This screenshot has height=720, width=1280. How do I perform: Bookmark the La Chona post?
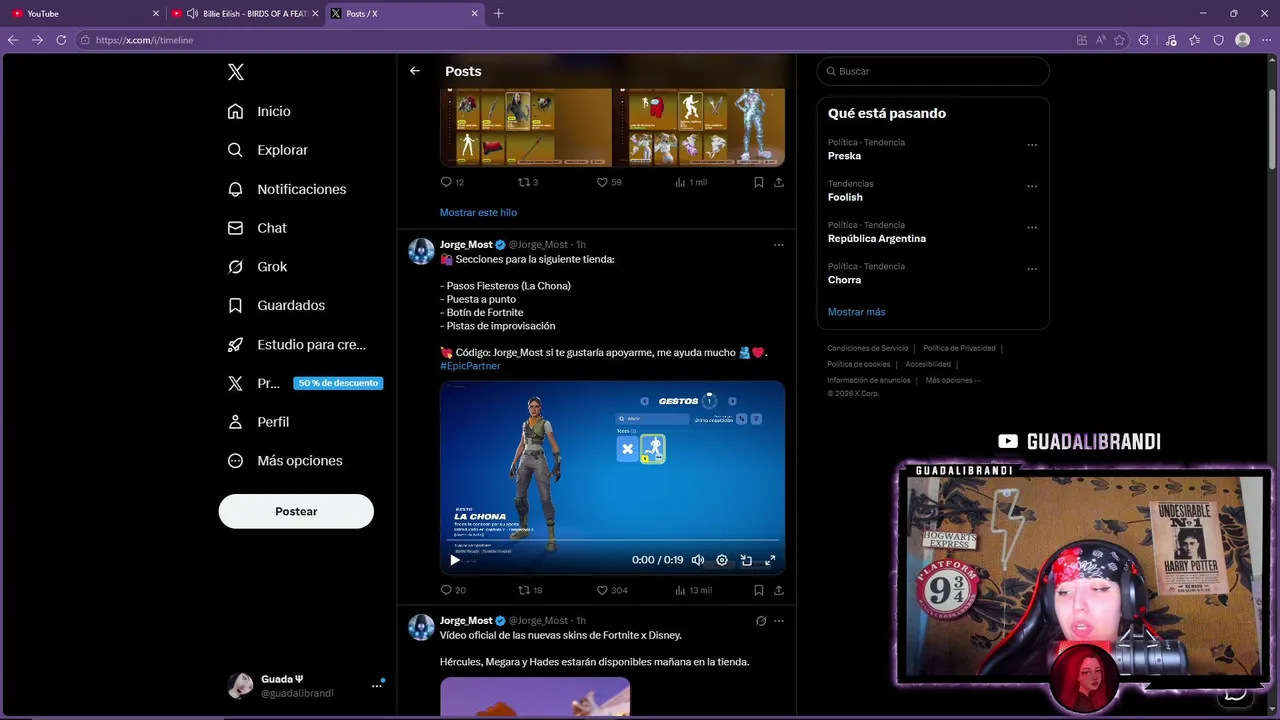click(x=759, y=590)
